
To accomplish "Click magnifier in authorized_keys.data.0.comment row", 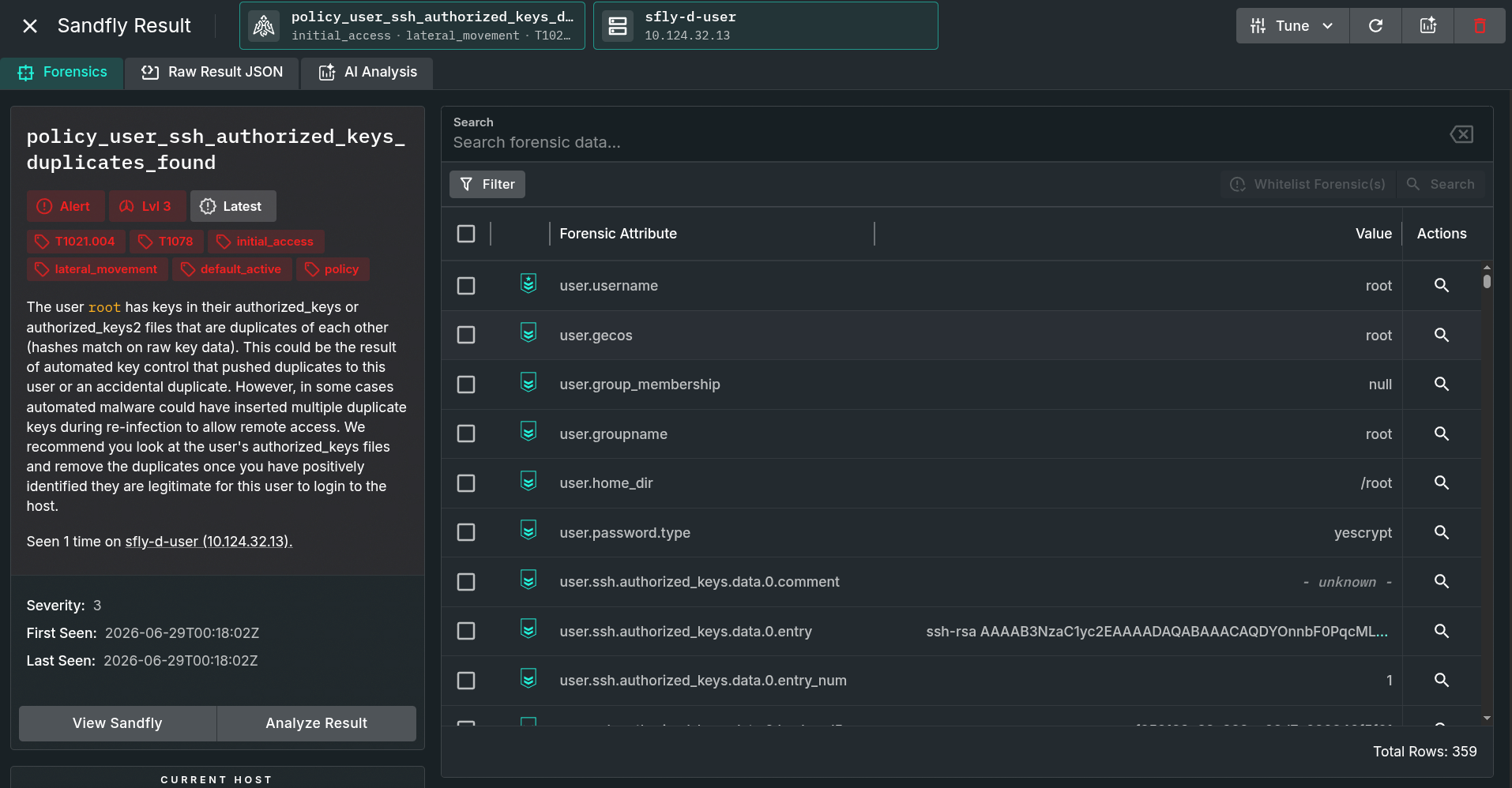I will tap(1442, 582).
